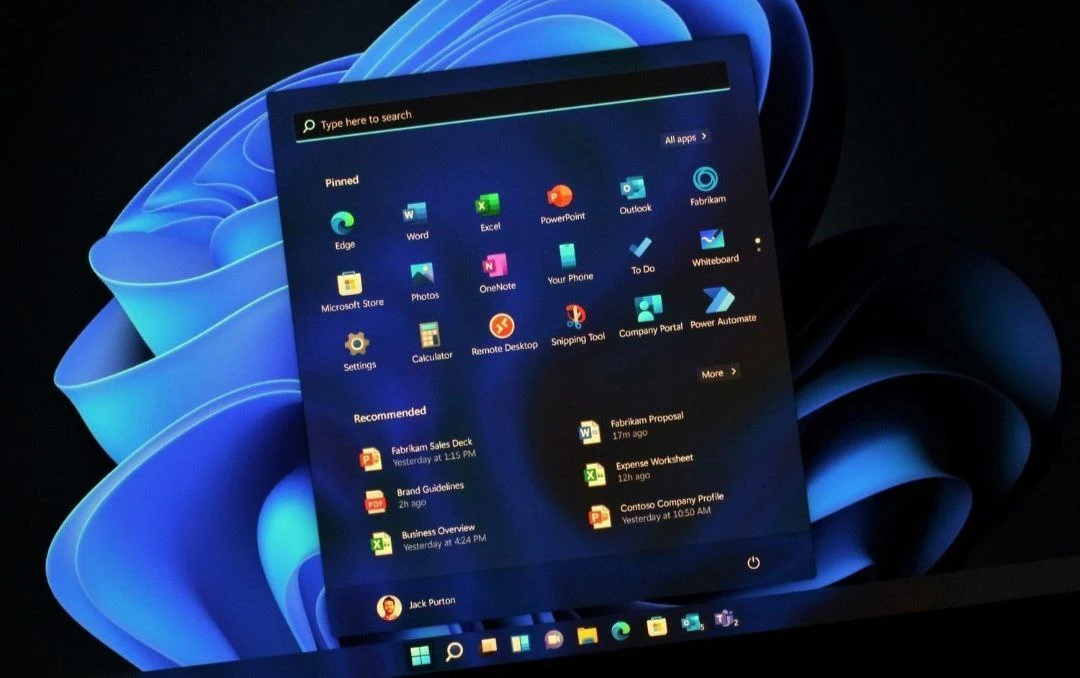The height and width of the screenshot is (678, 1080).
Task: Click the Jack Purton profile picture
Action: 389,608
